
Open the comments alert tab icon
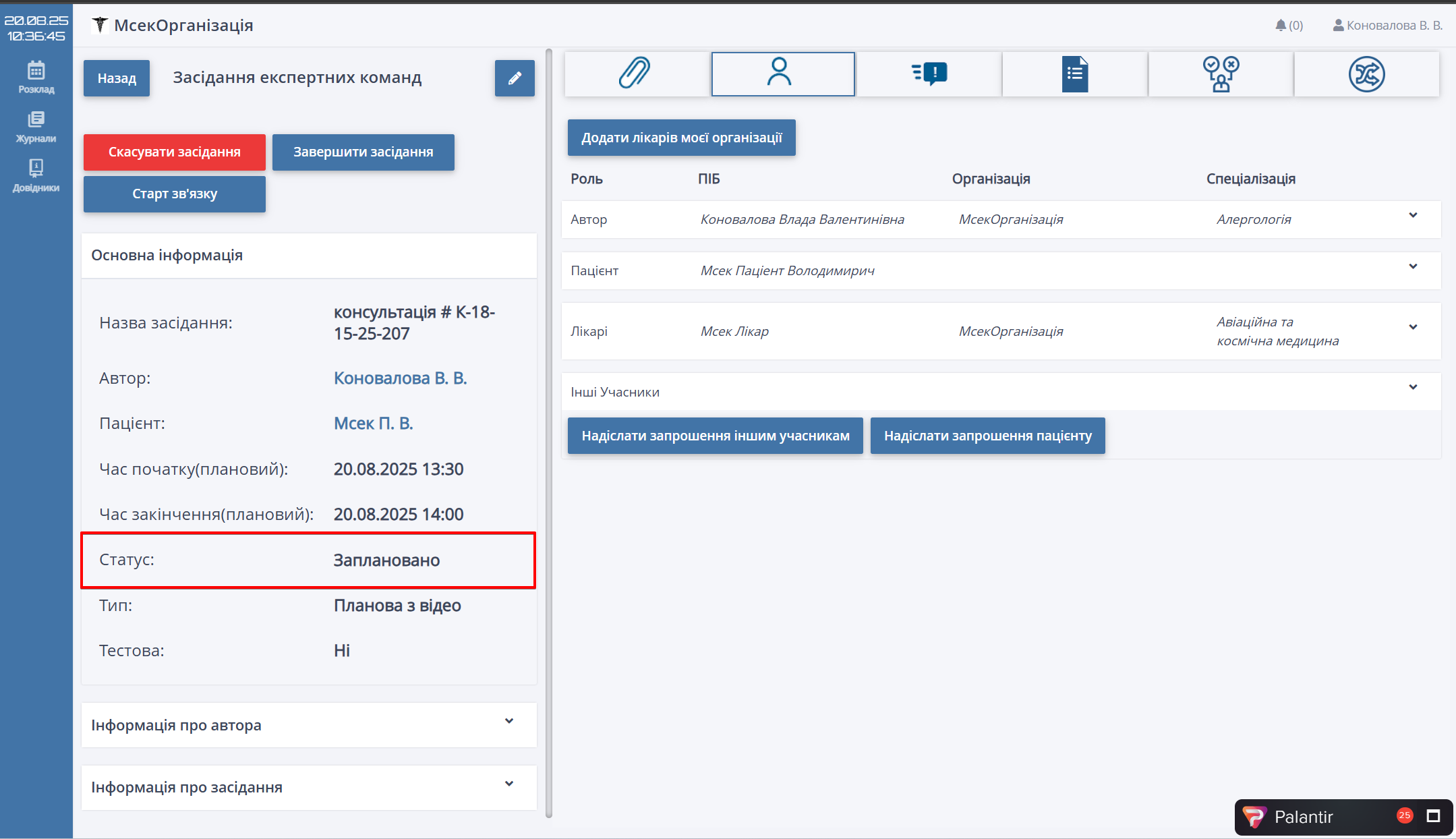click(929, 74)
